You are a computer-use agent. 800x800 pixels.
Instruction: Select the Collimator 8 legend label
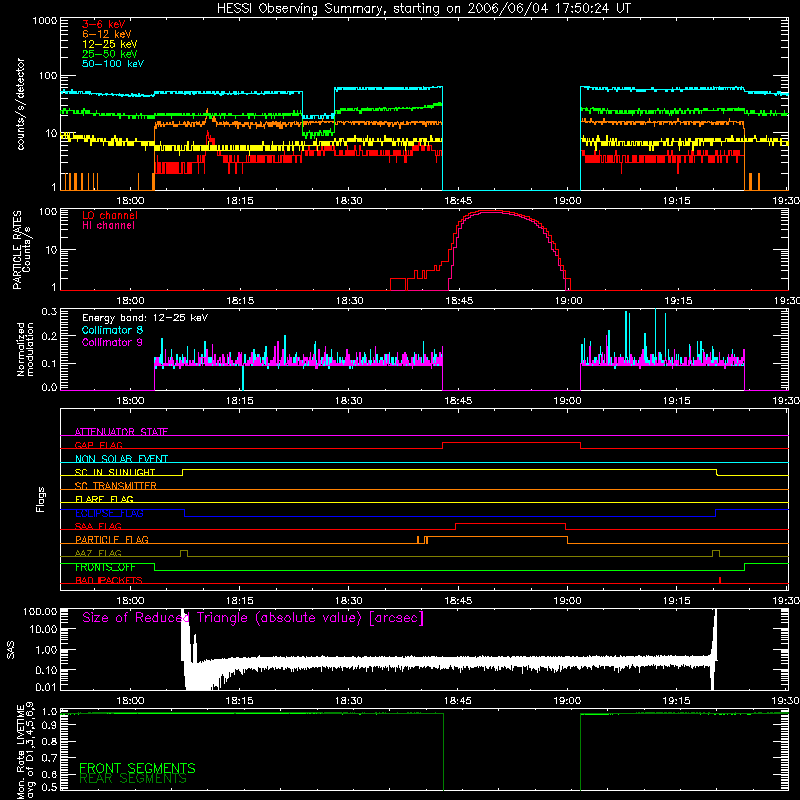[112, 330]
